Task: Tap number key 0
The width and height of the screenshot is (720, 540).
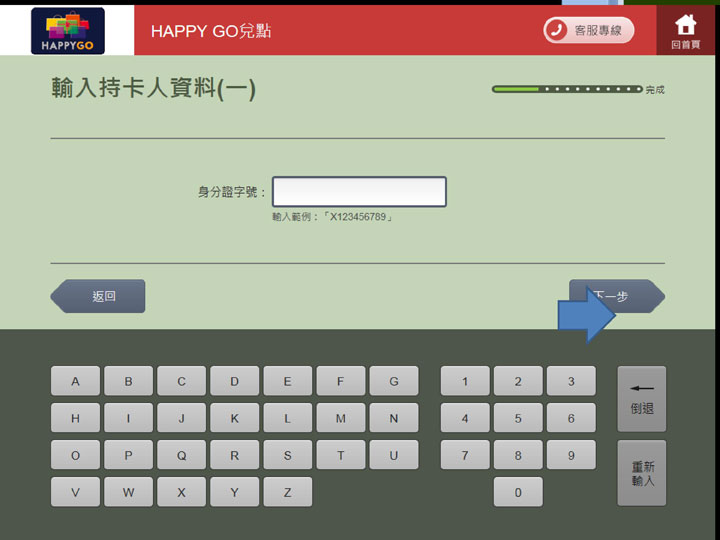Action: [518, 492]
